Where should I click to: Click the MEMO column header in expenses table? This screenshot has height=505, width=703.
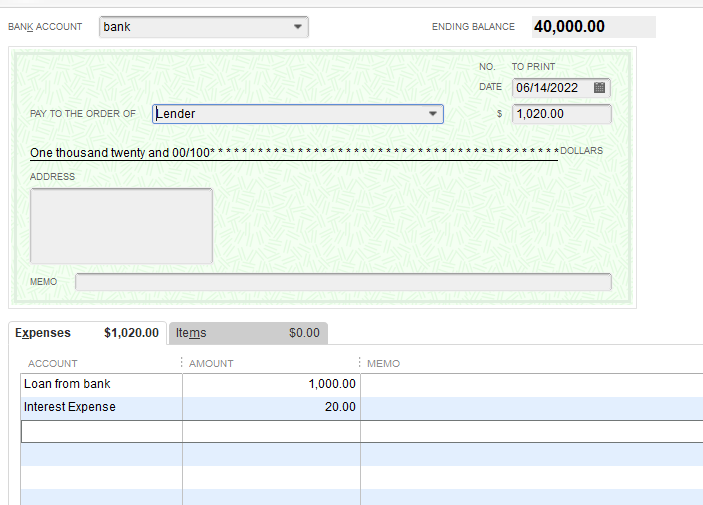[x=383, y=364]
